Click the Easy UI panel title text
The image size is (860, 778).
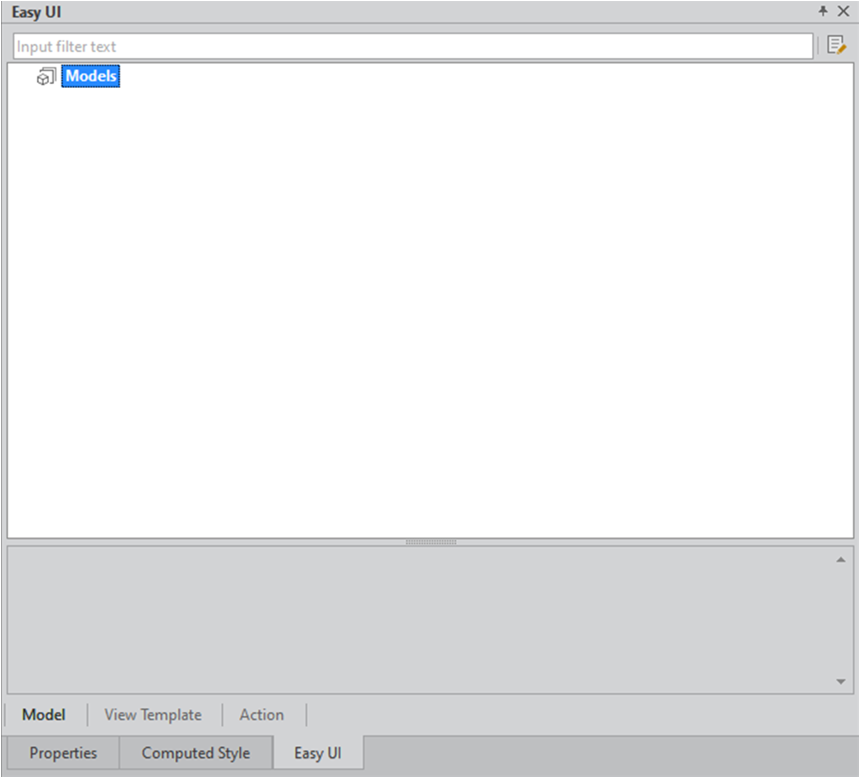[37, 12]
